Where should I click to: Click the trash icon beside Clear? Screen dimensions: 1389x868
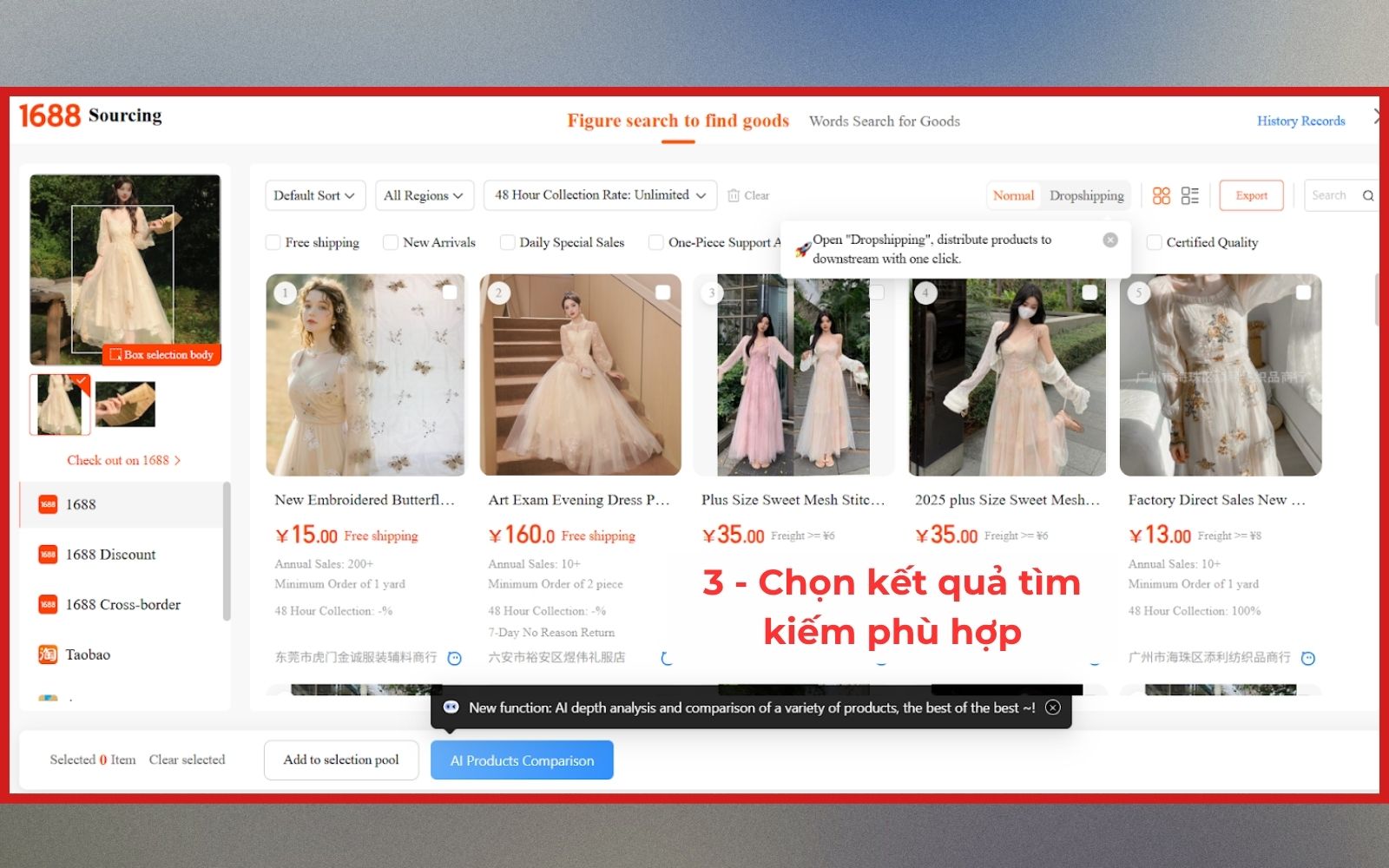734,195
